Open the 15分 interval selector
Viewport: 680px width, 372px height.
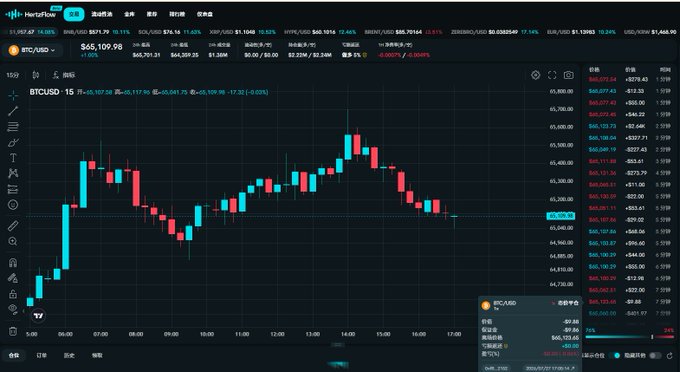[x=13, y=75]
